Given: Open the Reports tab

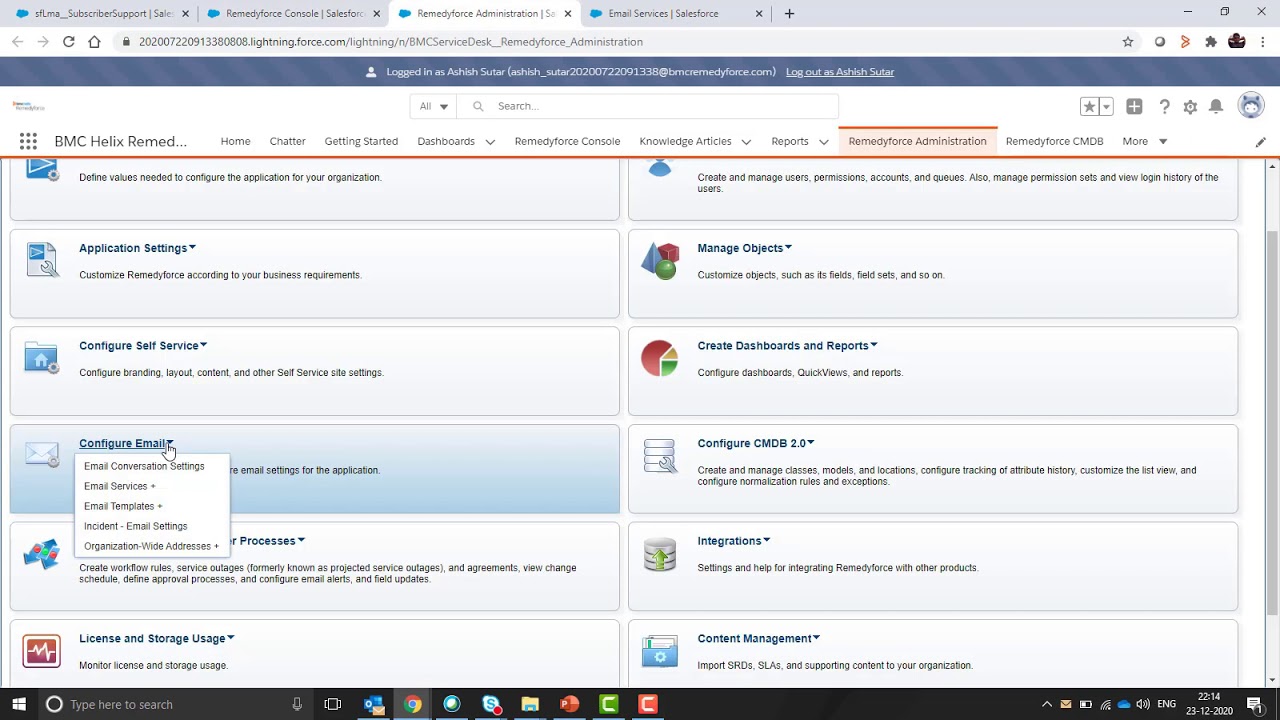Looking at the screenshot, I should (790, 141).
